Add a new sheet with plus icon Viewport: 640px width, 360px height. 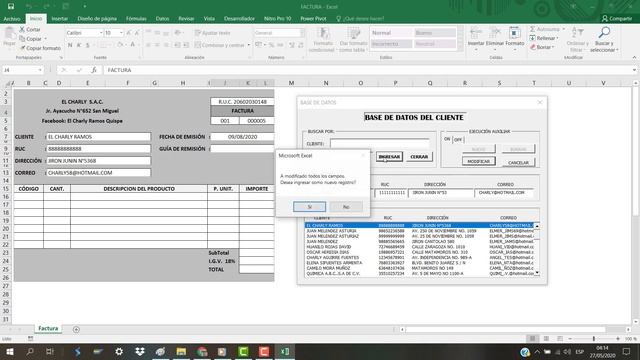(76, 329)
